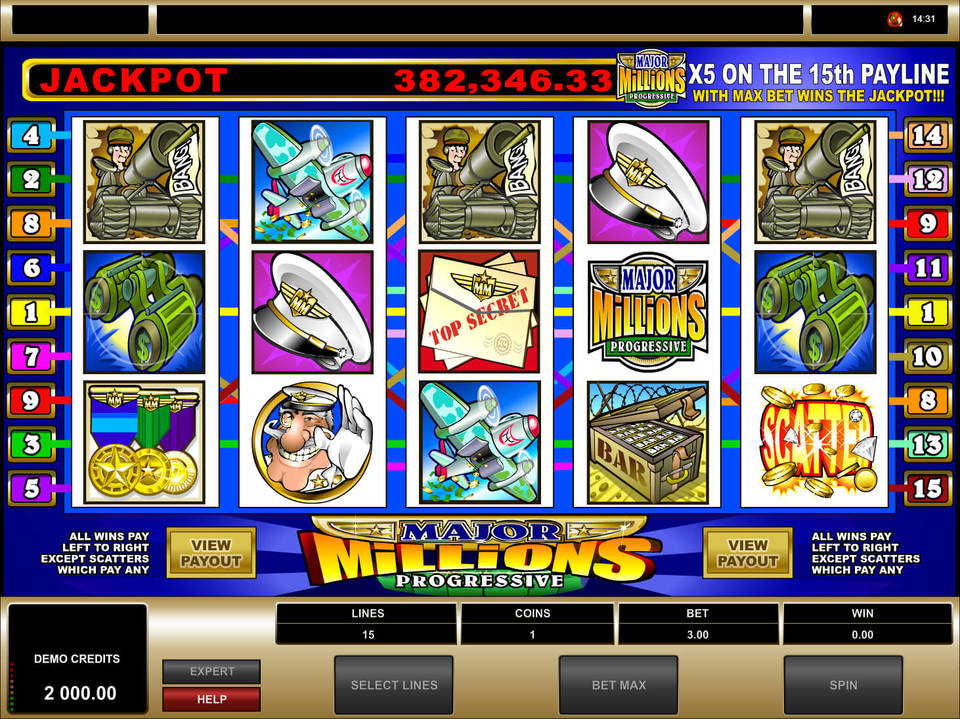
Task: Open the Select Lines control
Action: click(x=394, y=685)
